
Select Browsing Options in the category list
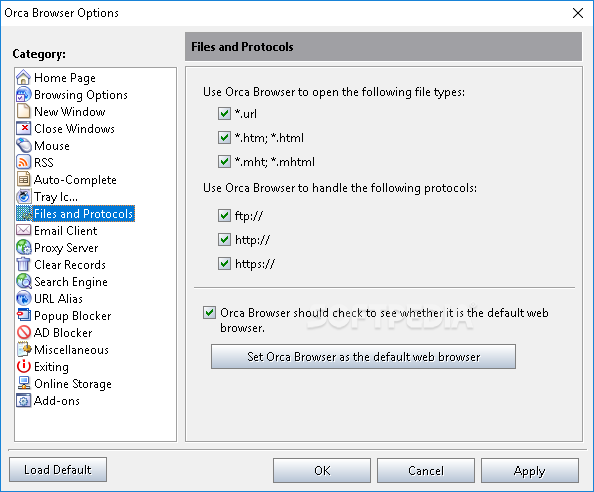81,95
